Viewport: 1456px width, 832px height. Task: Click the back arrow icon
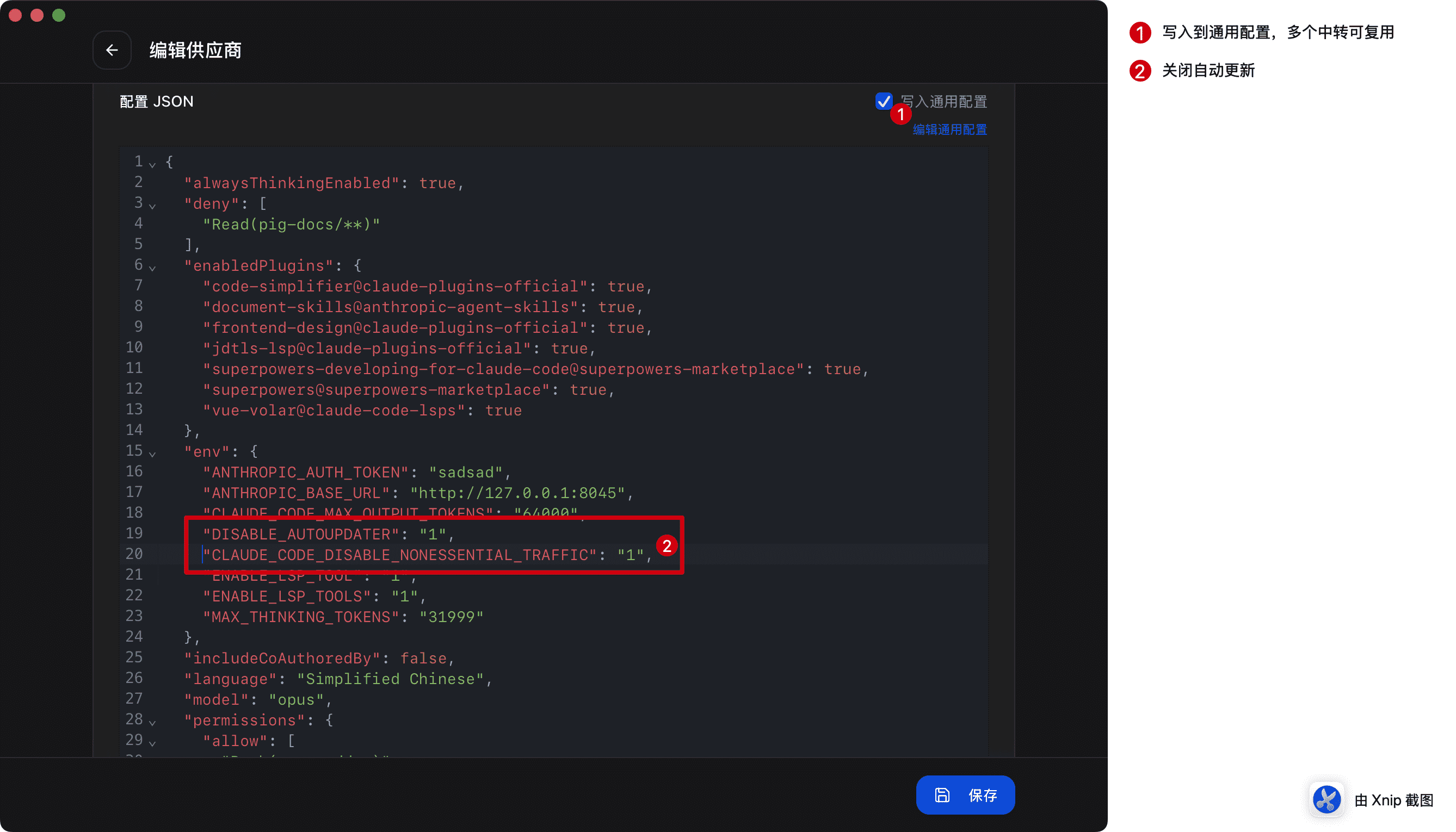(x=112, y=50)
